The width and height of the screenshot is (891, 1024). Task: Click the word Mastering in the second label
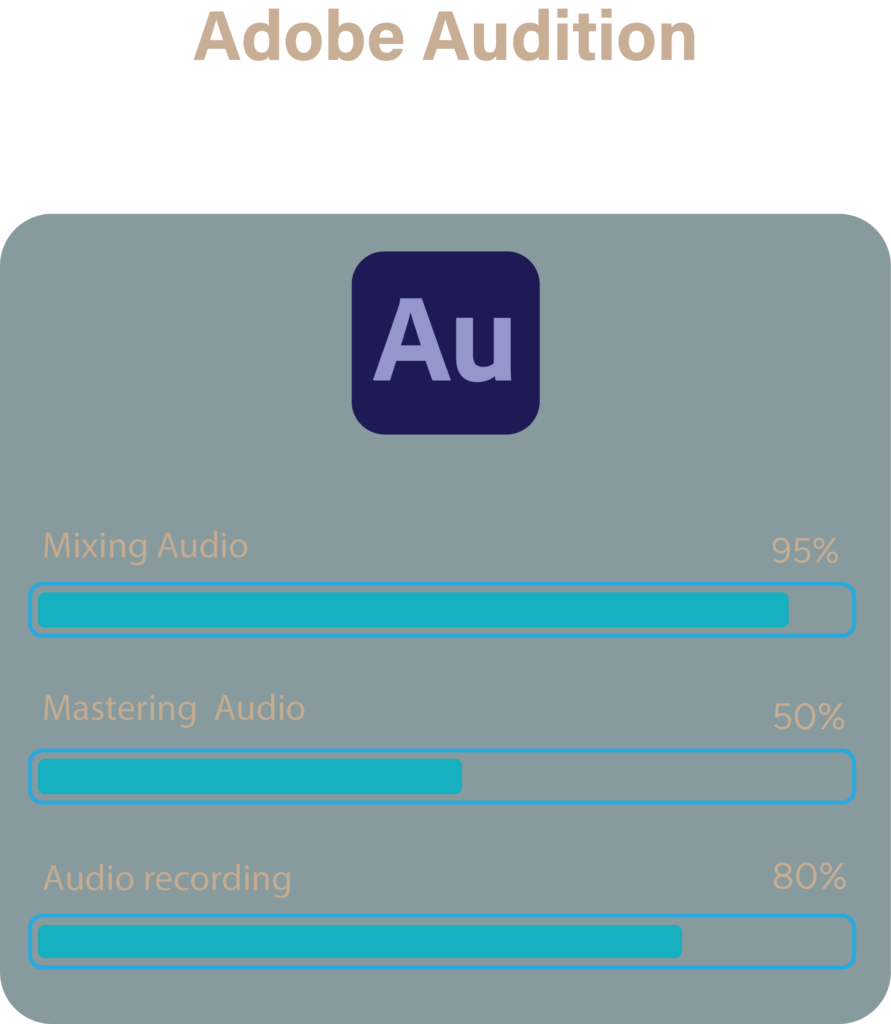pyautogui.click(x=120, y=709)
